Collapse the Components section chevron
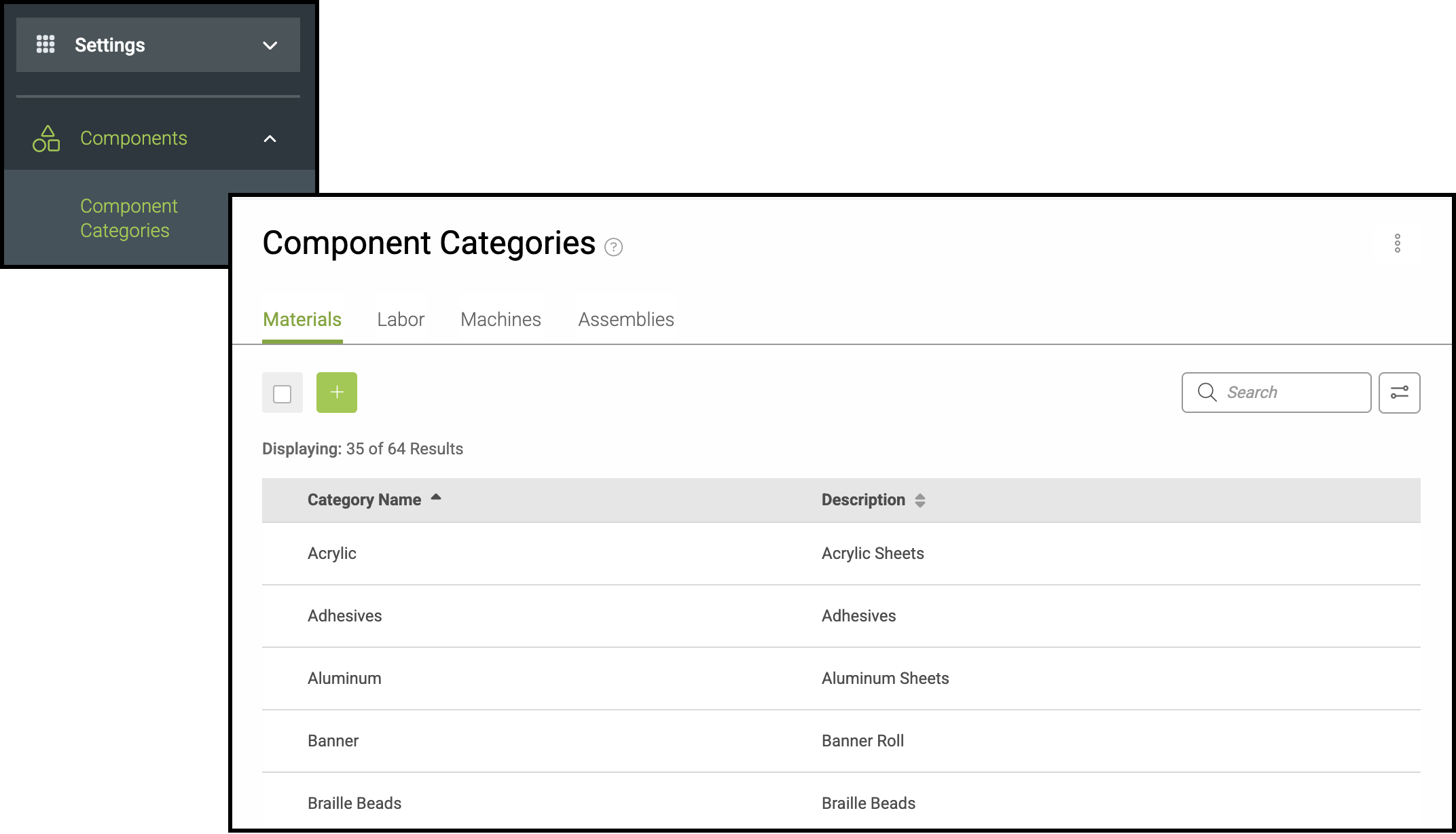Image resolution: width=1456 pixels, height=834 pixels. click(x=270, y=139)
